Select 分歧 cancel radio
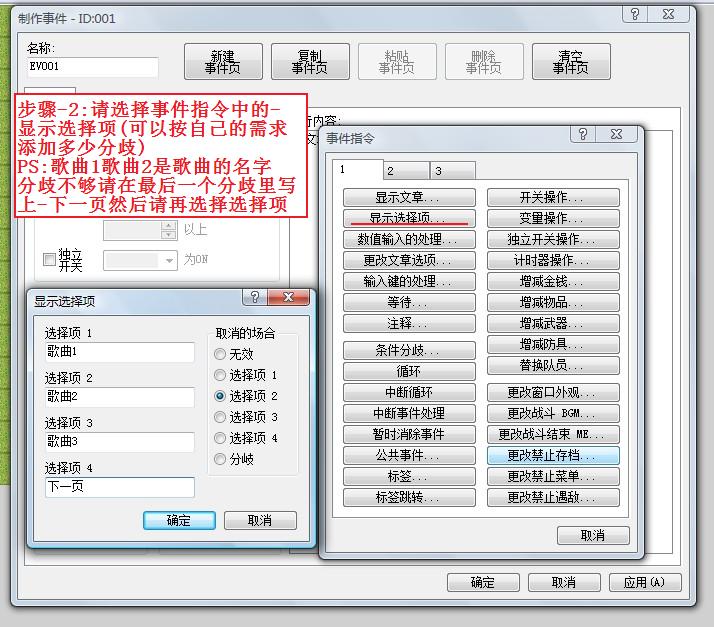714x627 pixels. point(220,459)
